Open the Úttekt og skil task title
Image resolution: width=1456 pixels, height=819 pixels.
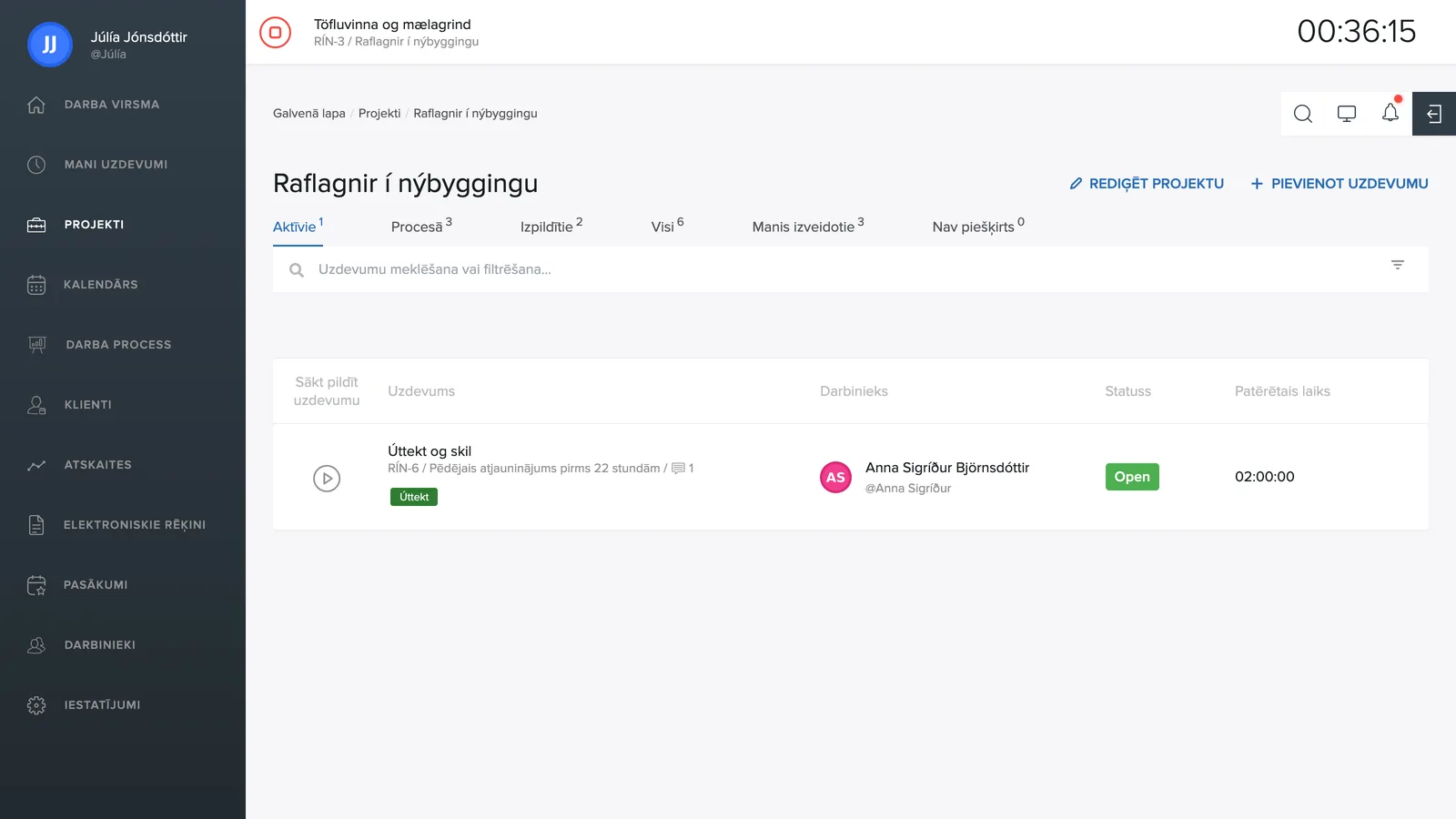(430, 451)
